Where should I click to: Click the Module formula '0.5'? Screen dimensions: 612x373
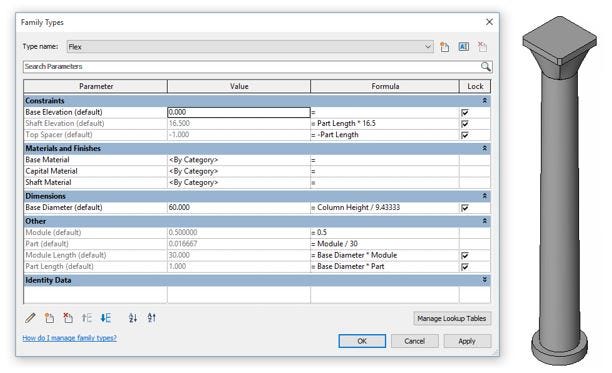pyautogui.click(x=322, y=232)
